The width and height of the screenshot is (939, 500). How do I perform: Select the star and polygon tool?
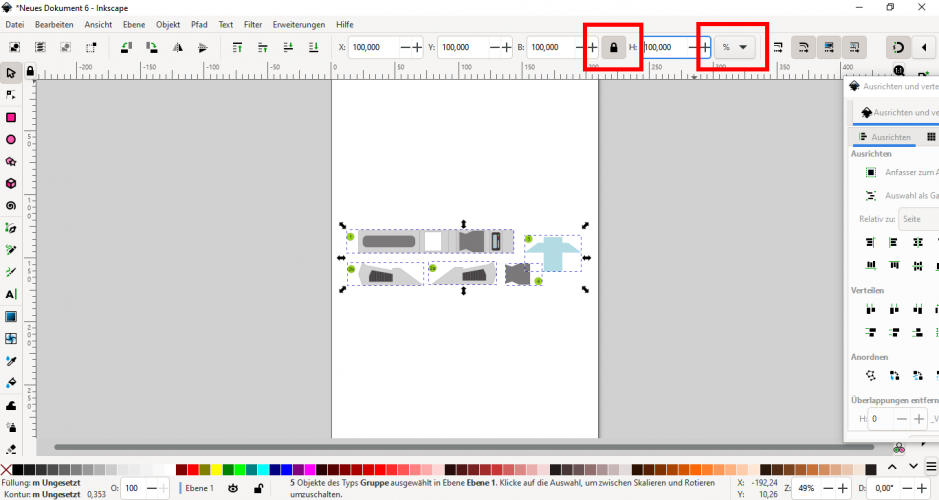click(11, 162)
